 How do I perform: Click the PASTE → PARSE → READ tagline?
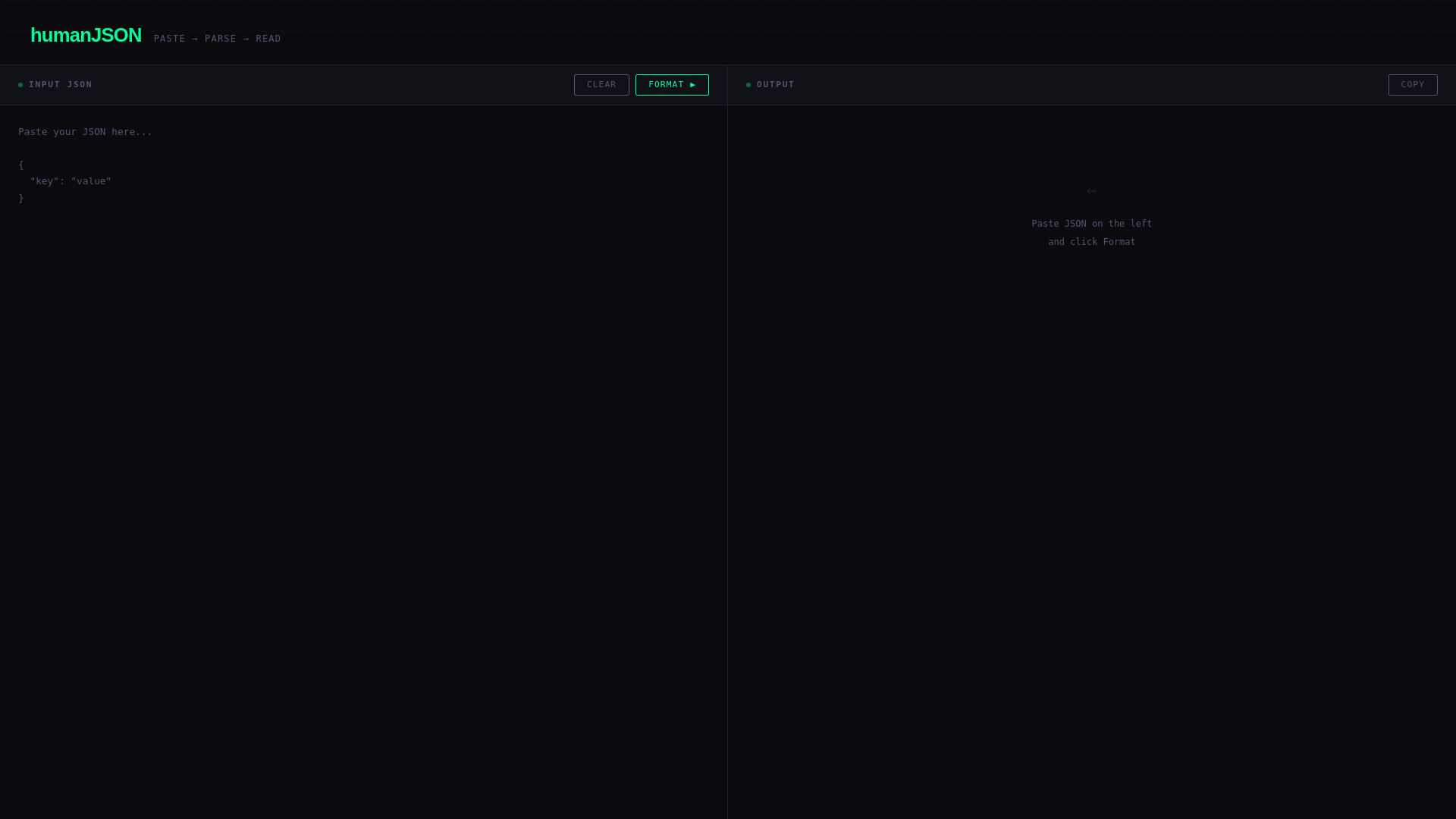(x=218, y=39)
